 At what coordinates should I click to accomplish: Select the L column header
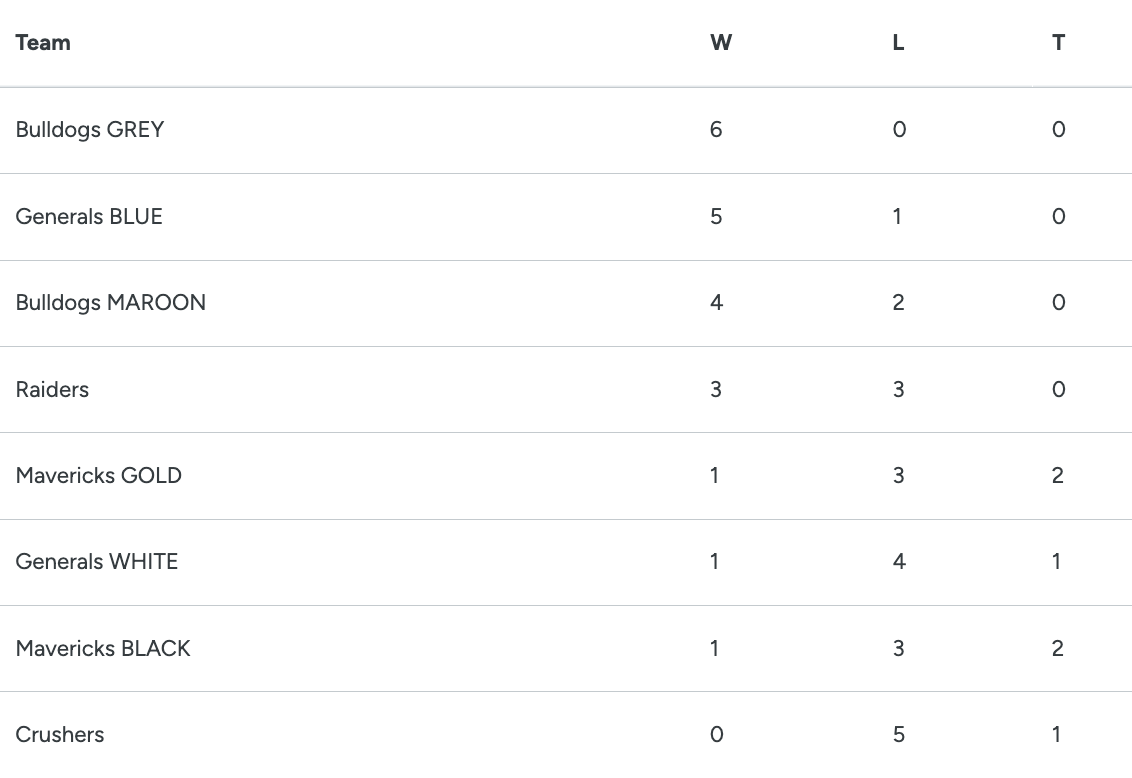click(898, 43)
